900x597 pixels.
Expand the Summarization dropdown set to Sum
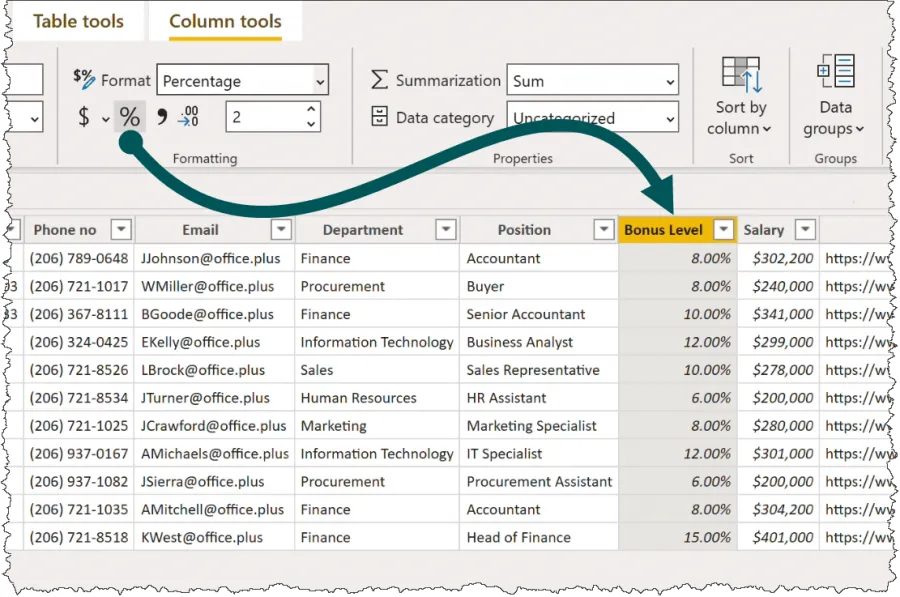(x=592, y=81)
